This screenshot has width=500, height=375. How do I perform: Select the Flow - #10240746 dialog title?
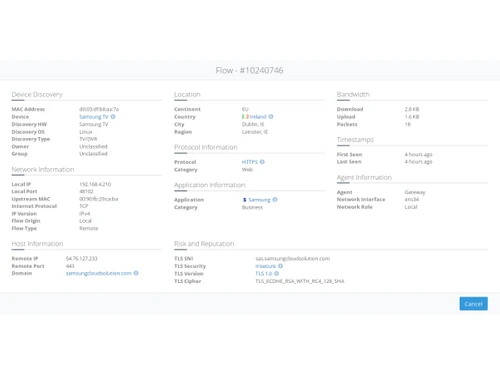tap(249, 70)
